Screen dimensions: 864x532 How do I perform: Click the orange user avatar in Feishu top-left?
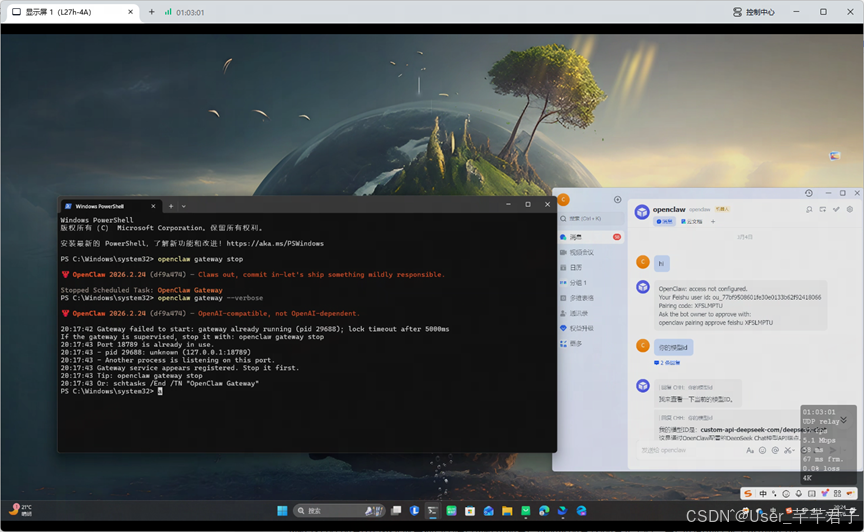click(563, 200)
